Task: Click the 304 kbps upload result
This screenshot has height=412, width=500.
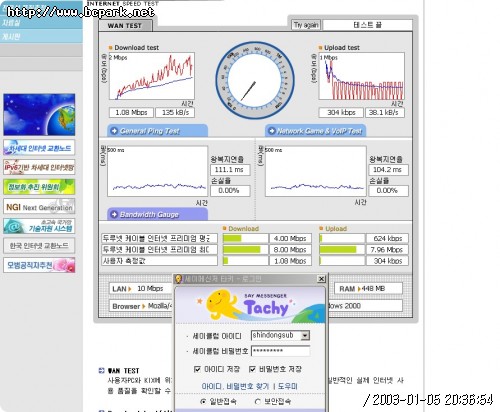Action: coord(341,113)
